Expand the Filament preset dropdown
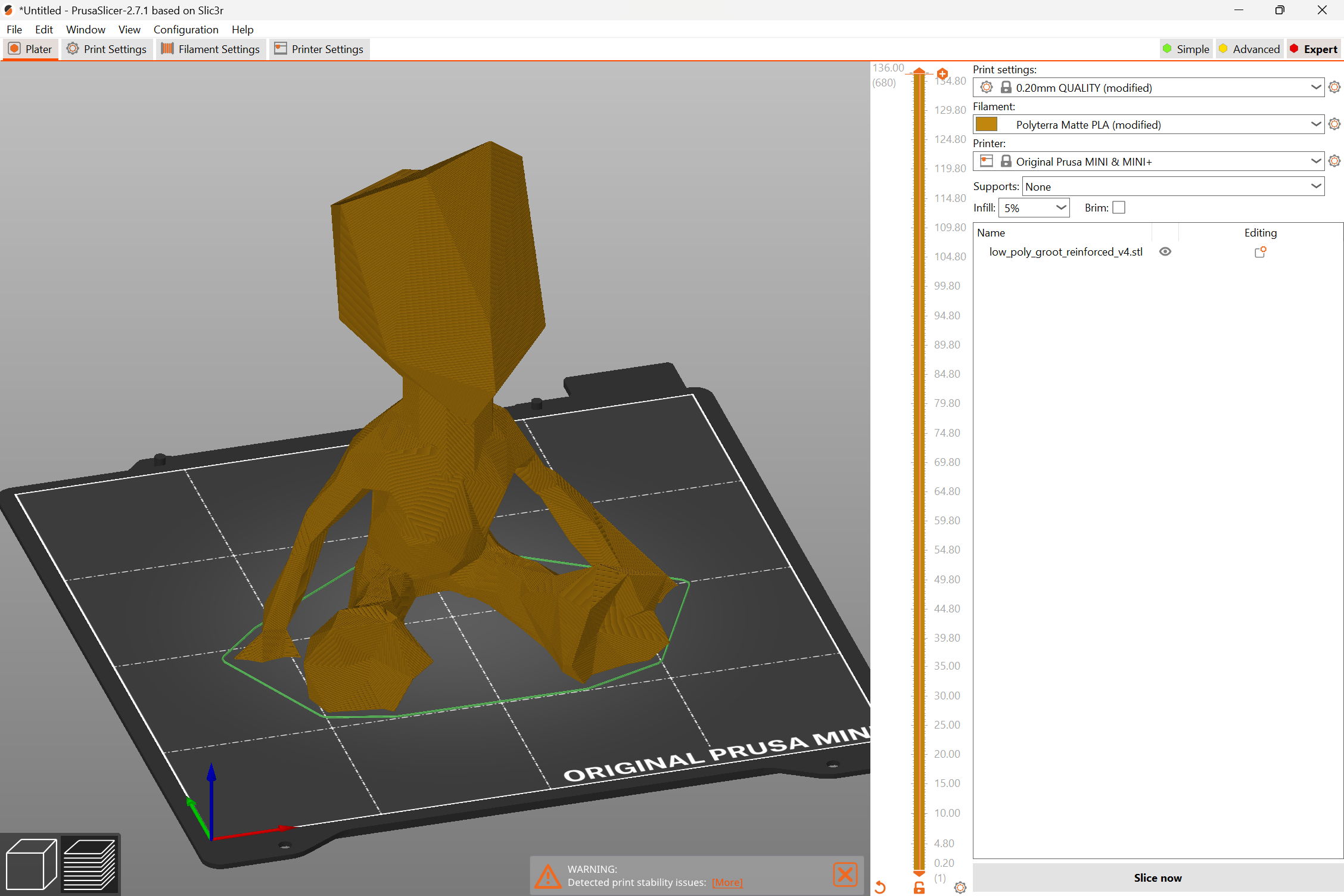This screenshot has width=1344, height=896. 1316,125
